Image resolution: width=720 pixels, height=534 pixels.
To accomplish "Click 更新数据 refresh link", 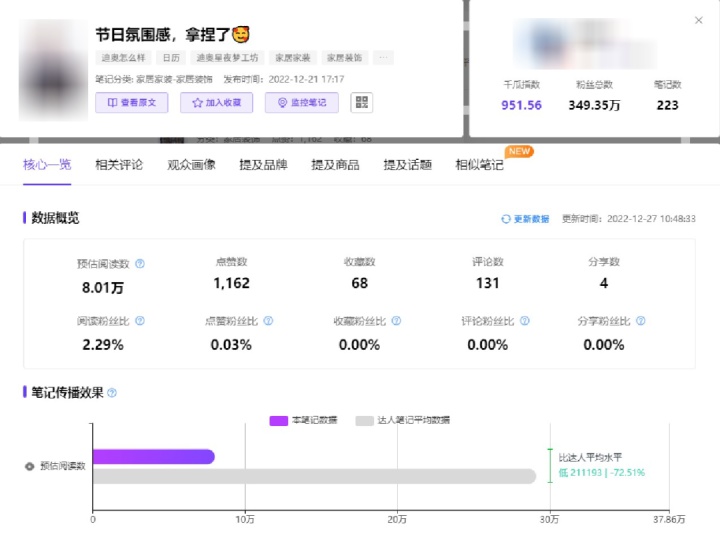I will [x=525, y=219].
